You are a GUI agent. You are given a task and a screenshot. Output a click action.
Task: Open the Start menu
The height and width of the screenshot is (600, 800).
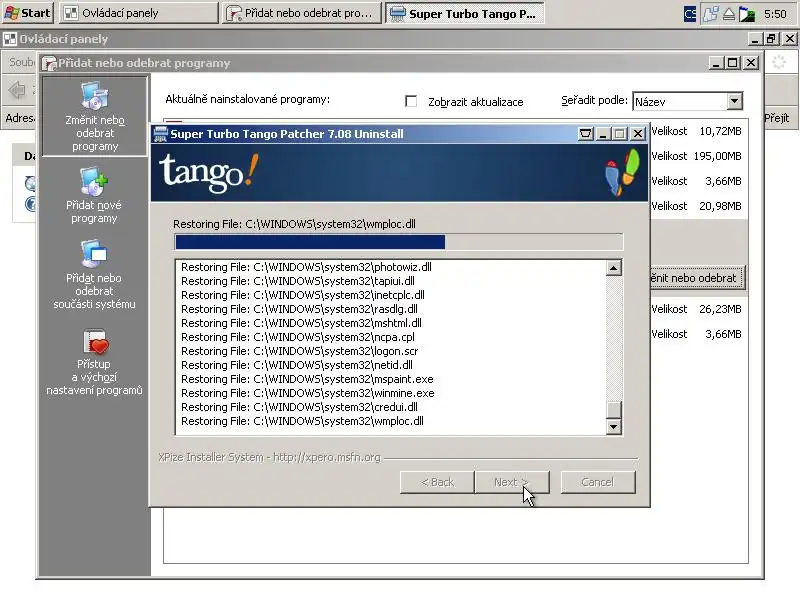[x=27, y=13]
